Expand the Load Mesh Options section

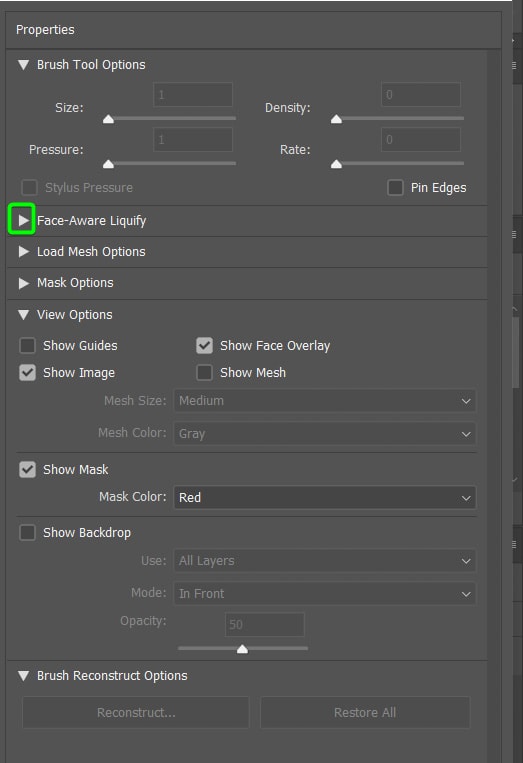23,252
